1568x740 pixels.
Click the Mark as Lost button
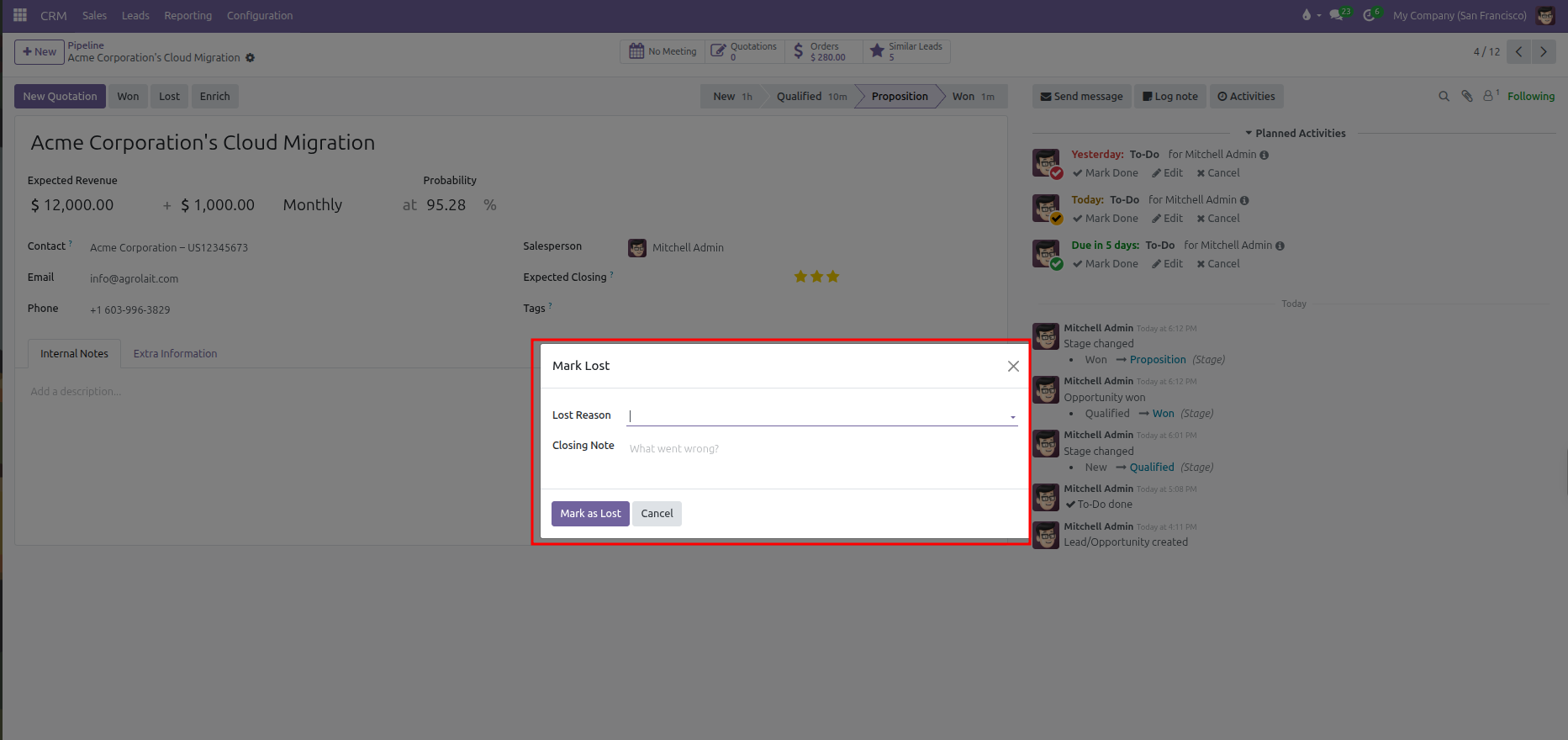click(590, 514)
